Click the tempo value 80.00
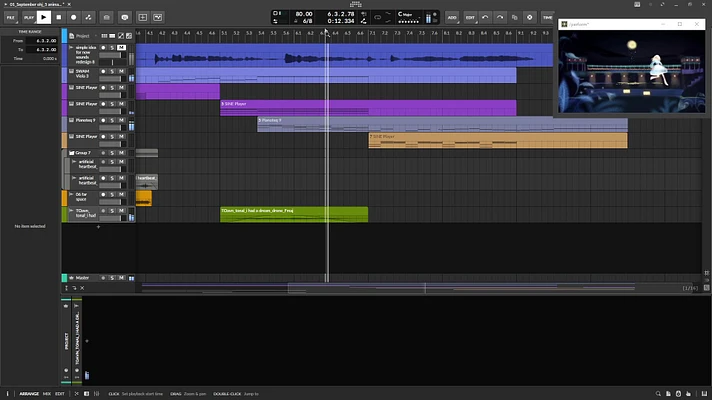The width and height of the screenshot is (712, 400). 304,14
